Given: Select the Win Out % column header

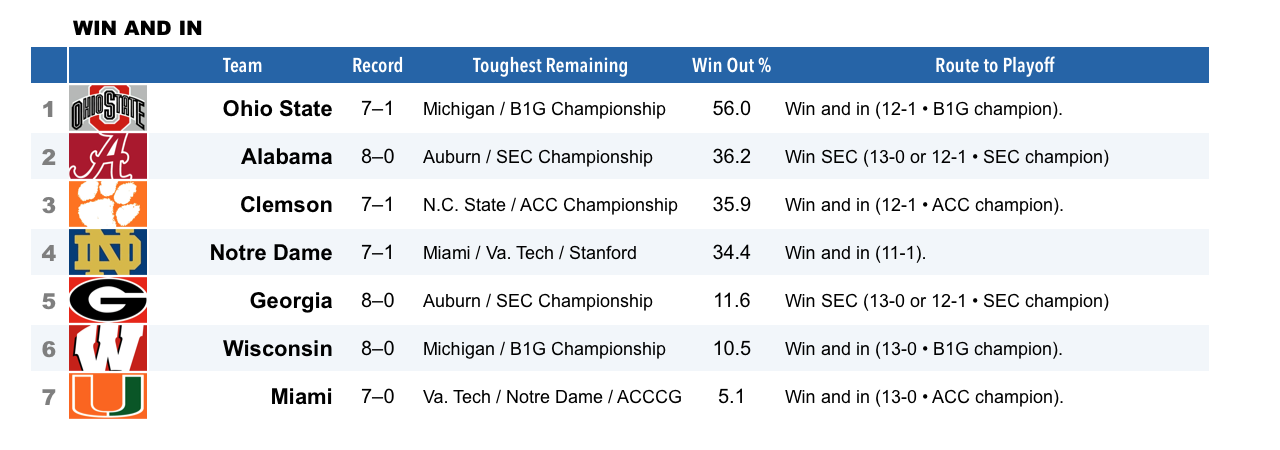Looking at the screenshot, I should tap(731, 66).
